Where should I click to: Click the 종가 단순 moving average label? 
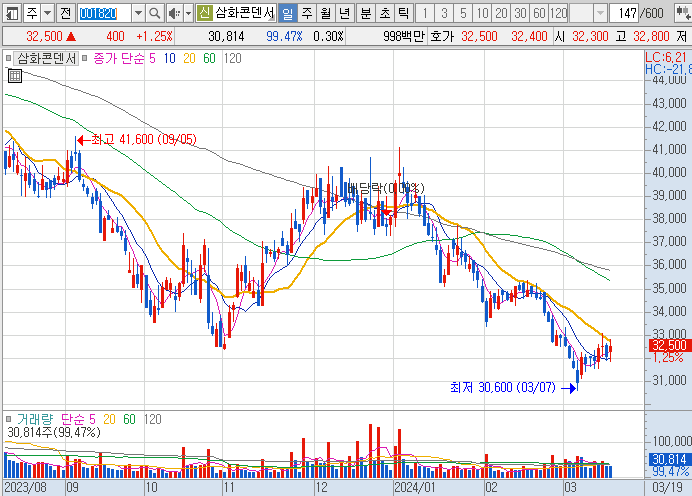119,58
